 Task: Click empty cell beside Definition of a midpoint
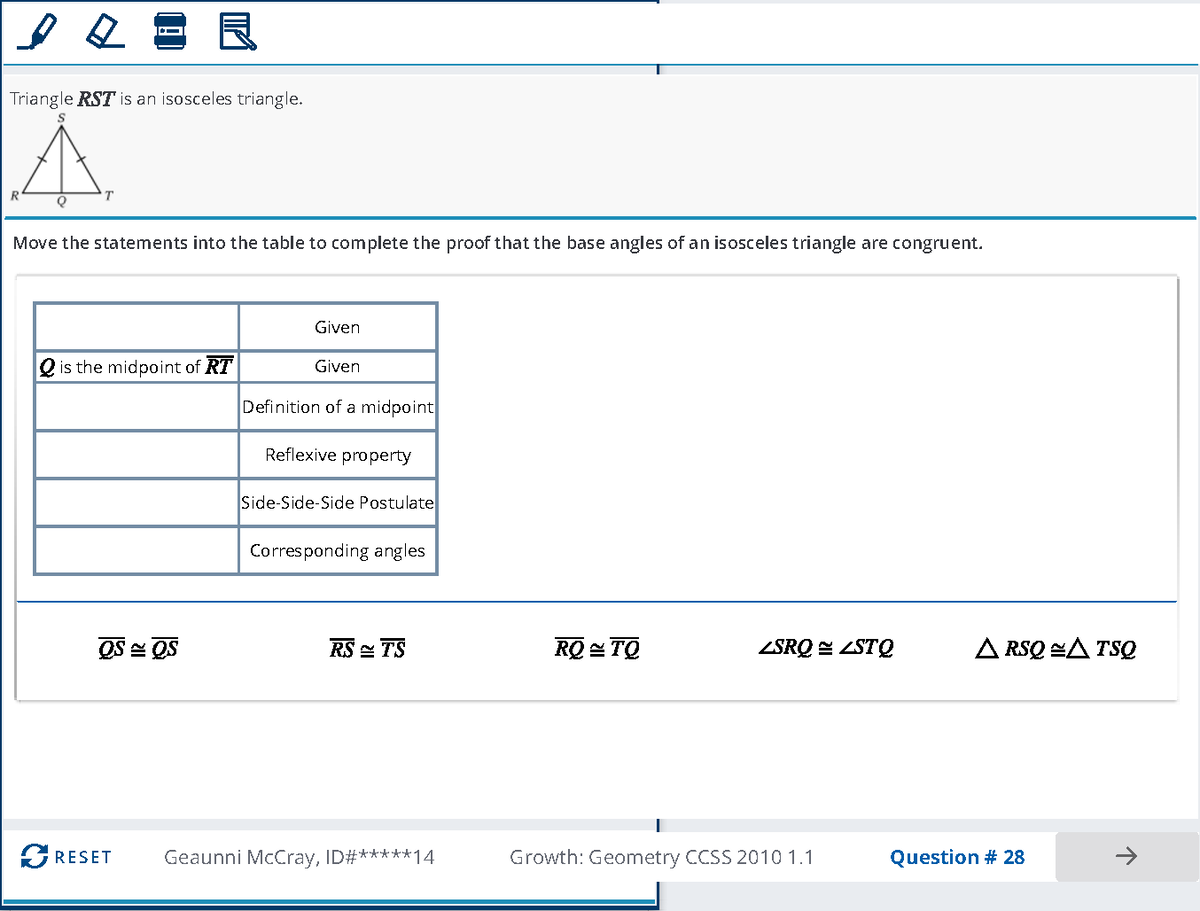(137, 407)
